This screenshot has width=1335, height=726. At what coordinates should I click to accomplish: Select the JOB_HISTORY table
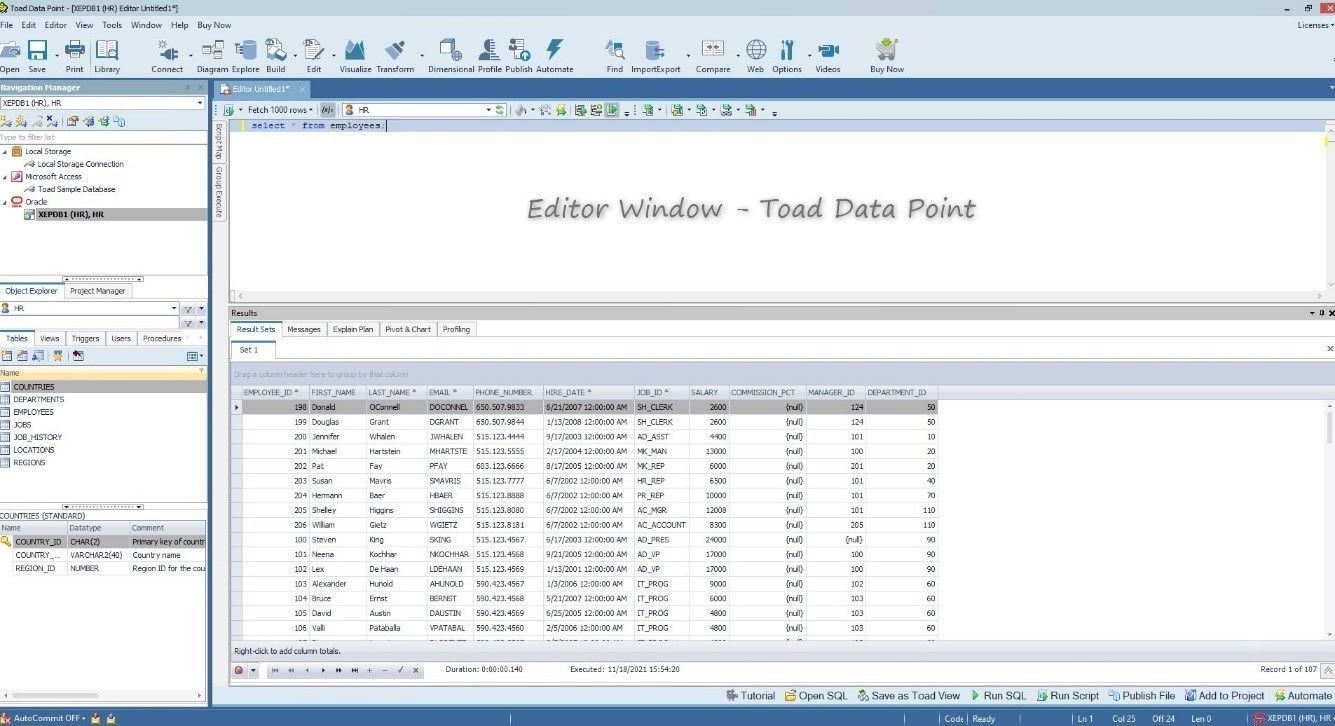(x=37, y=437)
